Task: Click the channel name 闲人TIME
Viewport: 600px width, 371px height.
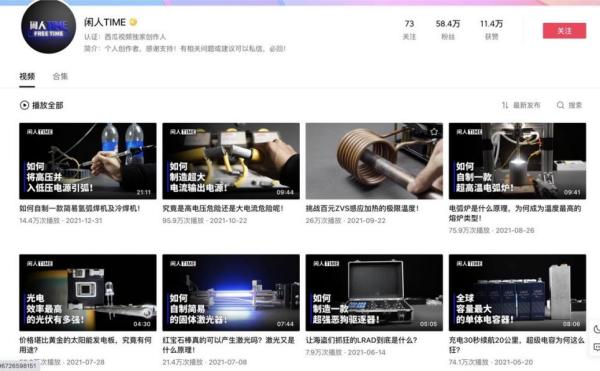Action: (105, 22)
